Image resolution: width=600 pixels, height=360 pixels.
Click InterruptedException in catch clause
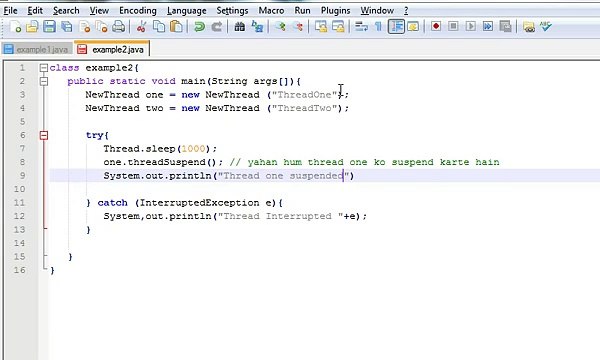click(200, 203)
